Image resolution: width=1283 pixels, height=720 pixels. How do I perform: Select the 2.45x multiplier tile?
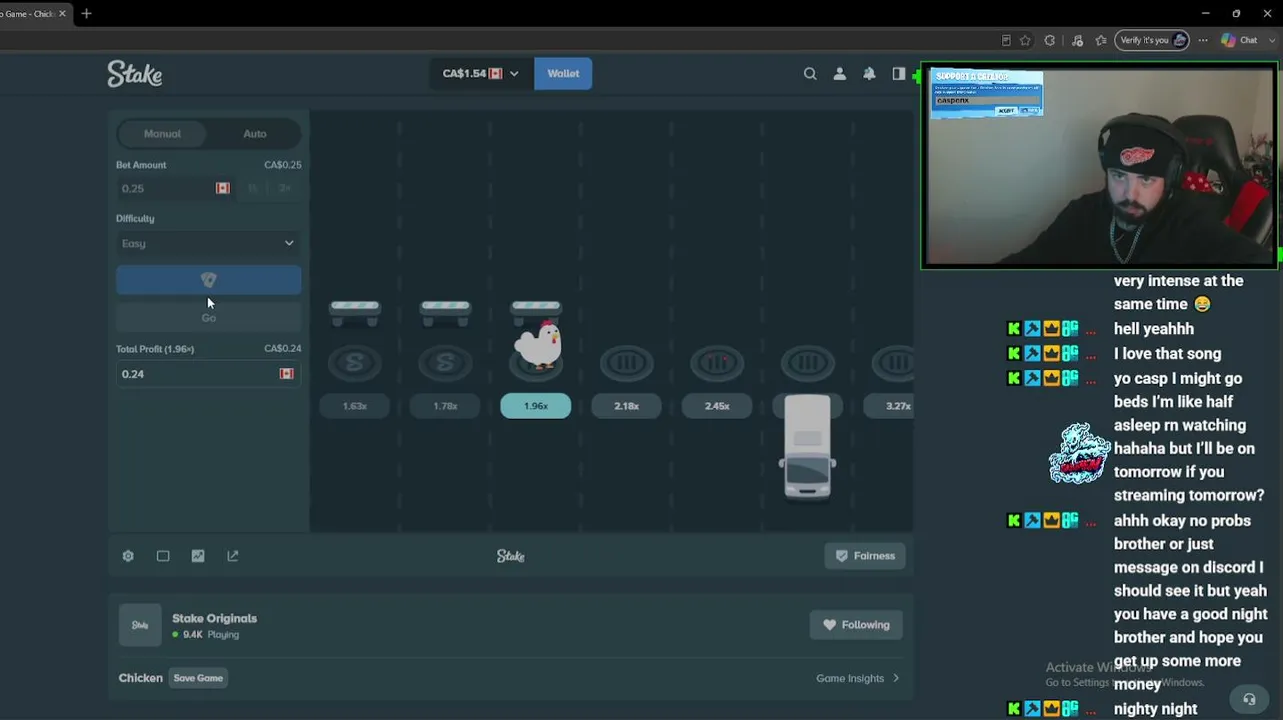(x=717, y=406)
